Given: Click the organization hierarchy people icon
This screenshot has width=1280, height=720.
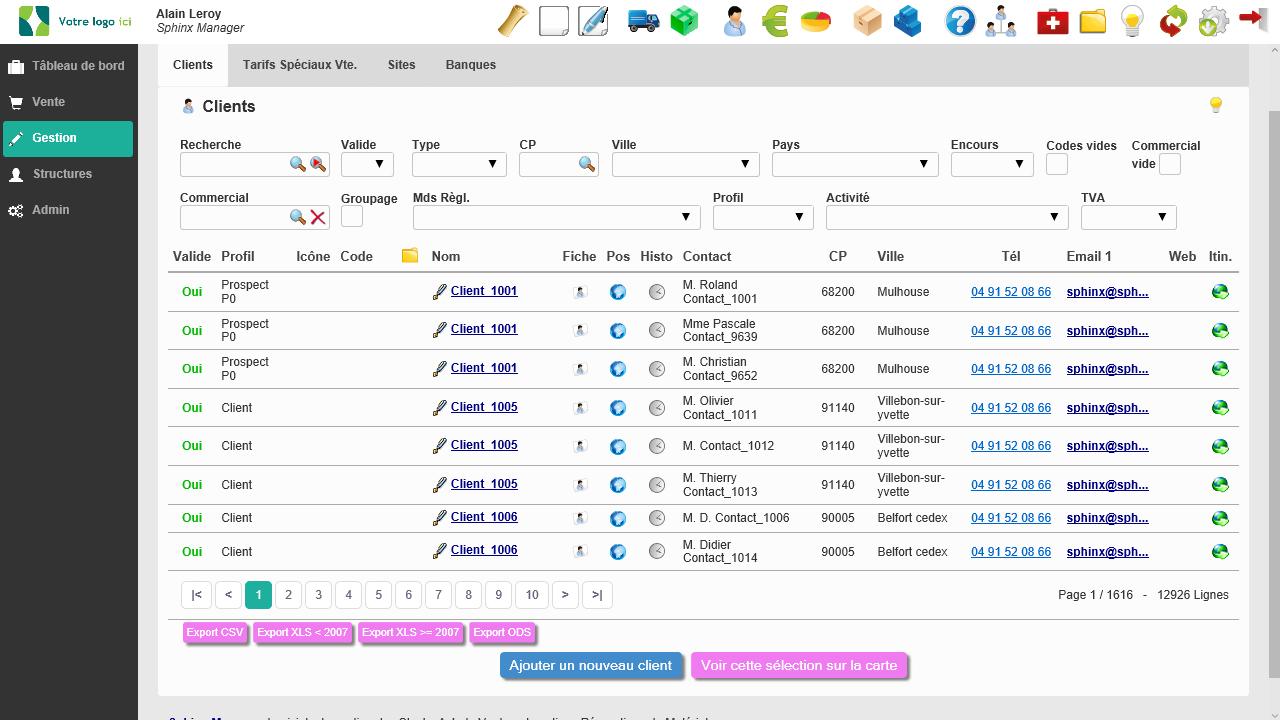Looking at the screenshot, I should (x=1001, y=21).
